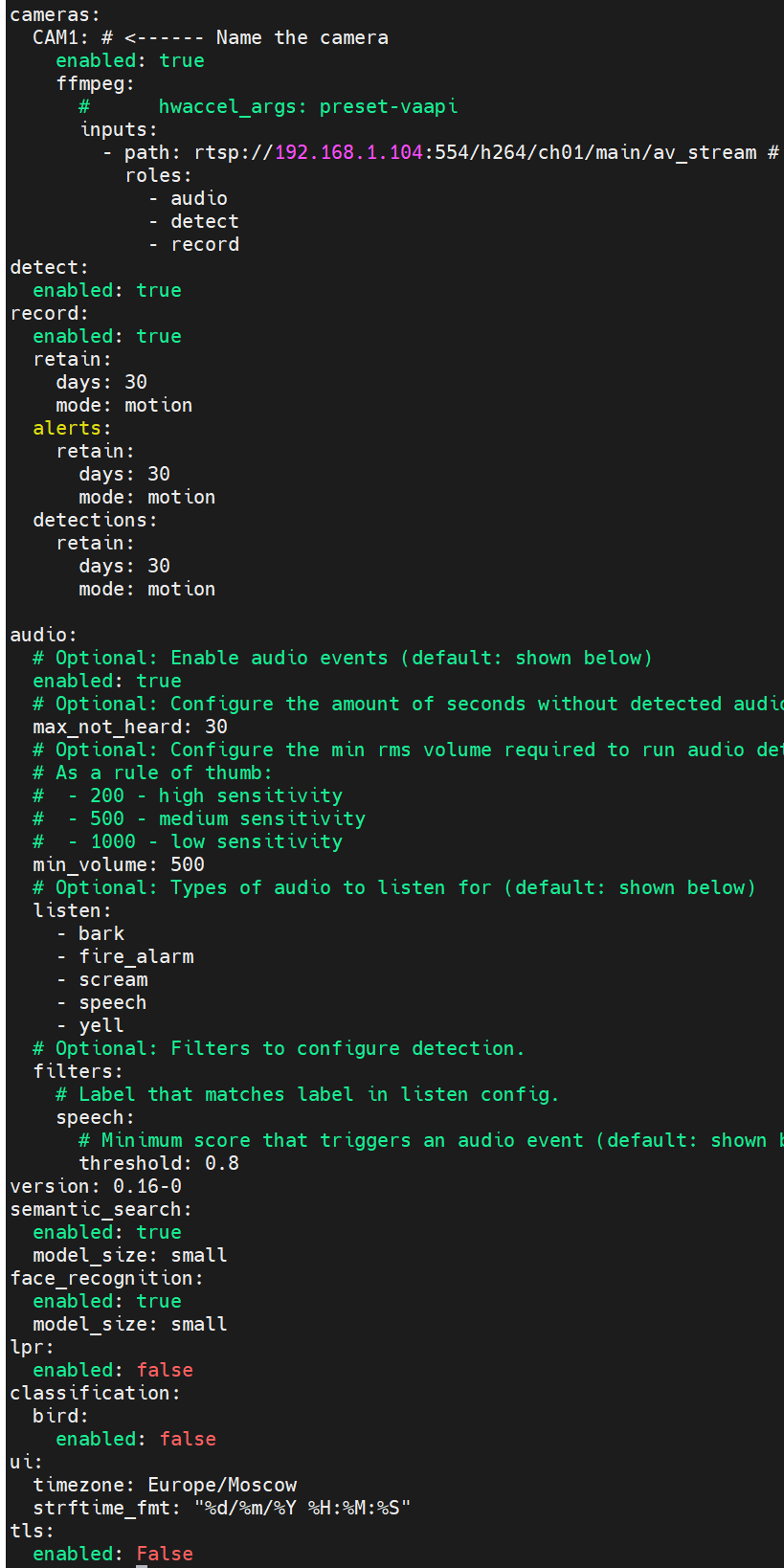Click the face_recognition key

[x=101, y=1278]
